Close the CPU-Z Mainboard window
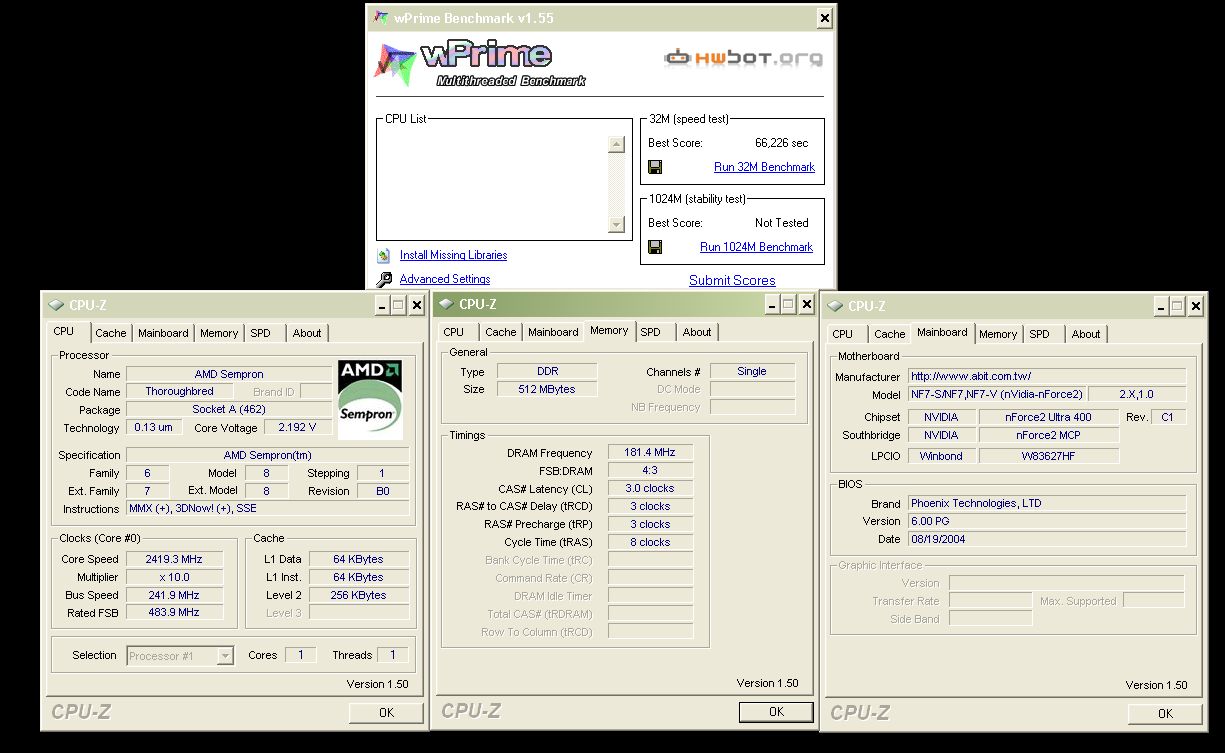This screenshot has width=1225, height=753. tap(1195, 306)
